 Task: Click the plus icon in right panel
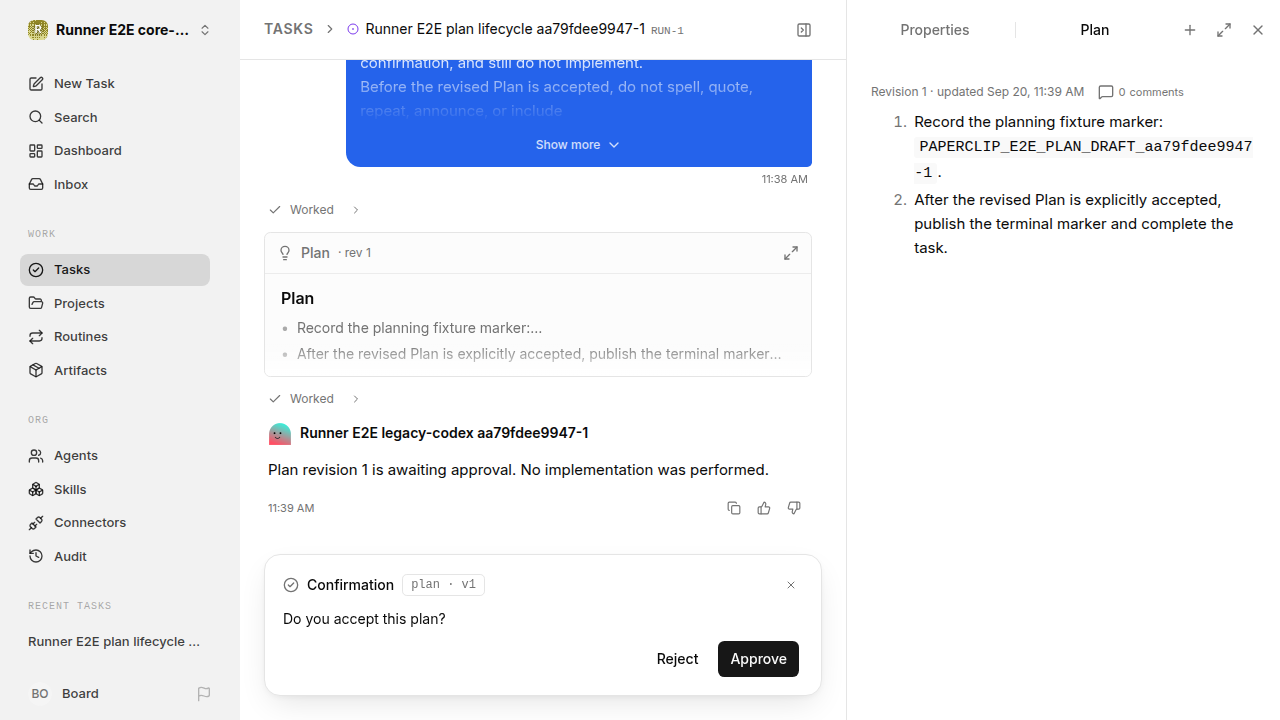click(x=1190, y=30)
